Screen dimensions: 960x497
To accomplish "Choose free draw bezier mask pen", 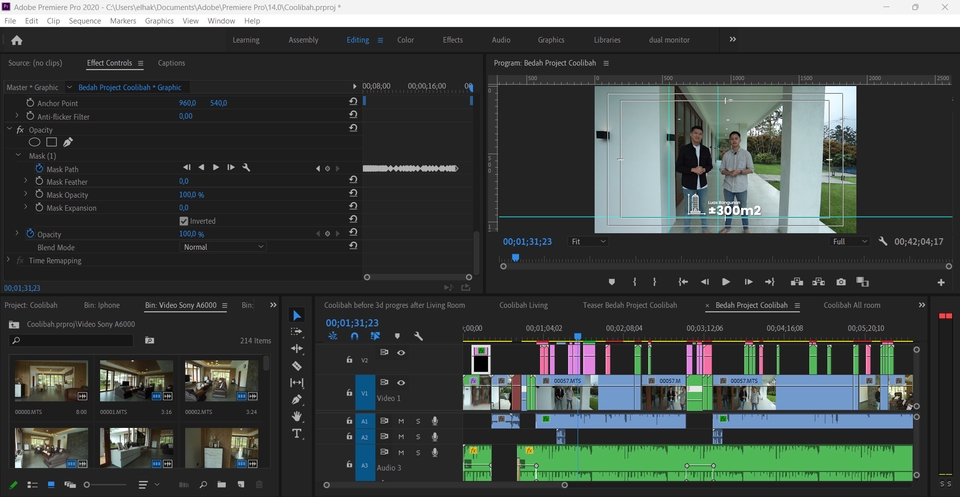I will click(68, 142).
